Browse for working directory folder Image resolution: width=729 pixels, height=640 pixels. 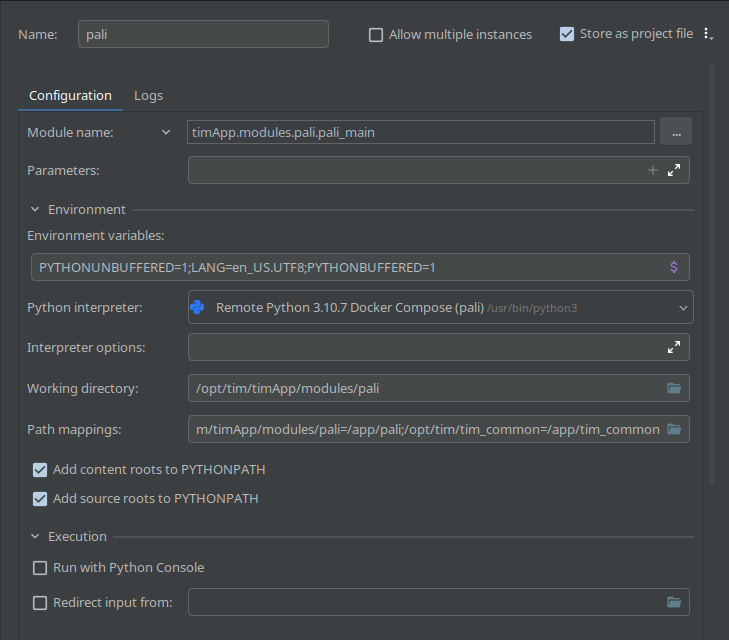coord(674,389)
